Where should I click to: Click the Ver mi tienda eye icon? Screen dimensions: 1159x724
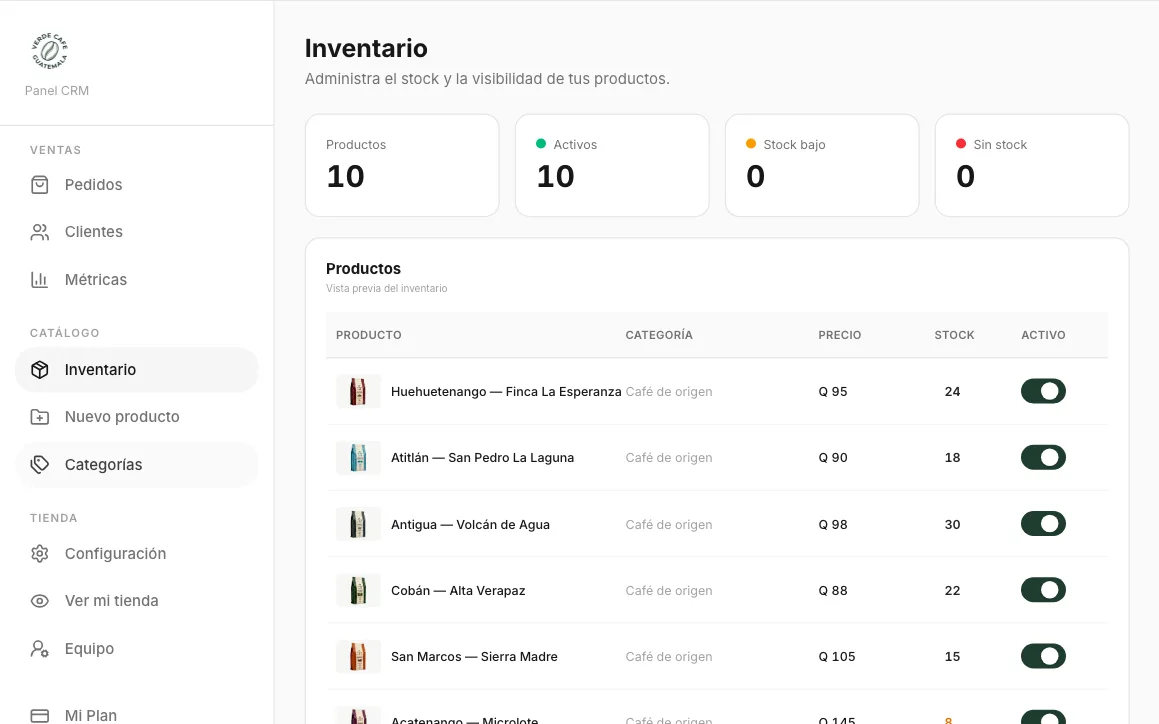(x=40, y=601)
